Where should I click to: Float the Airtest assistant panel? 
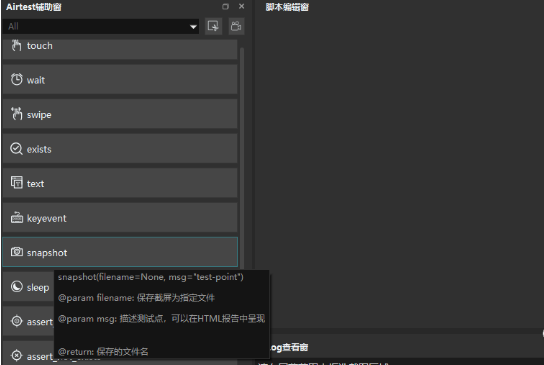pyautogui.click(x=226, y=7)
